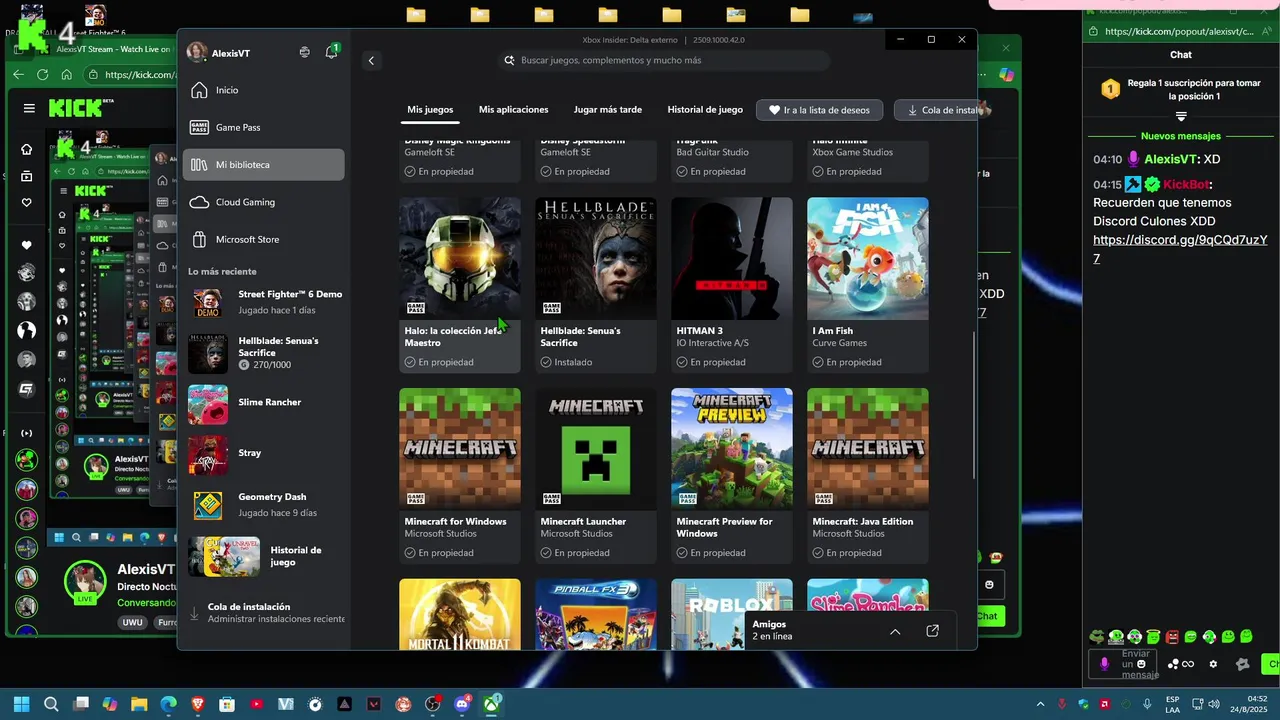Image resolution: width=1280 pixels, height=720 pixels.
Task: Open the Discord invite link in chat
Action: coord(1180,249)
